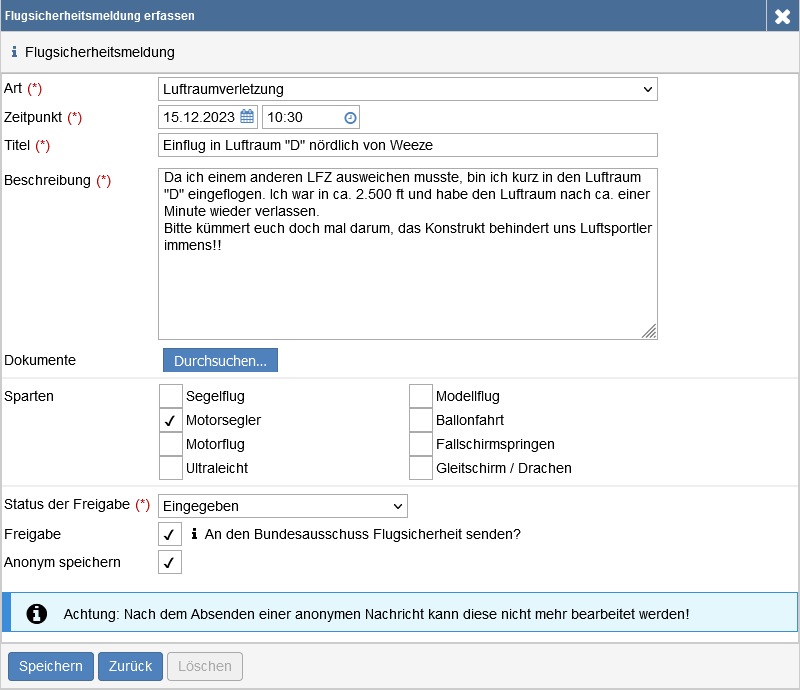
Task: Click the clock icon in time field
Action: 350,118
